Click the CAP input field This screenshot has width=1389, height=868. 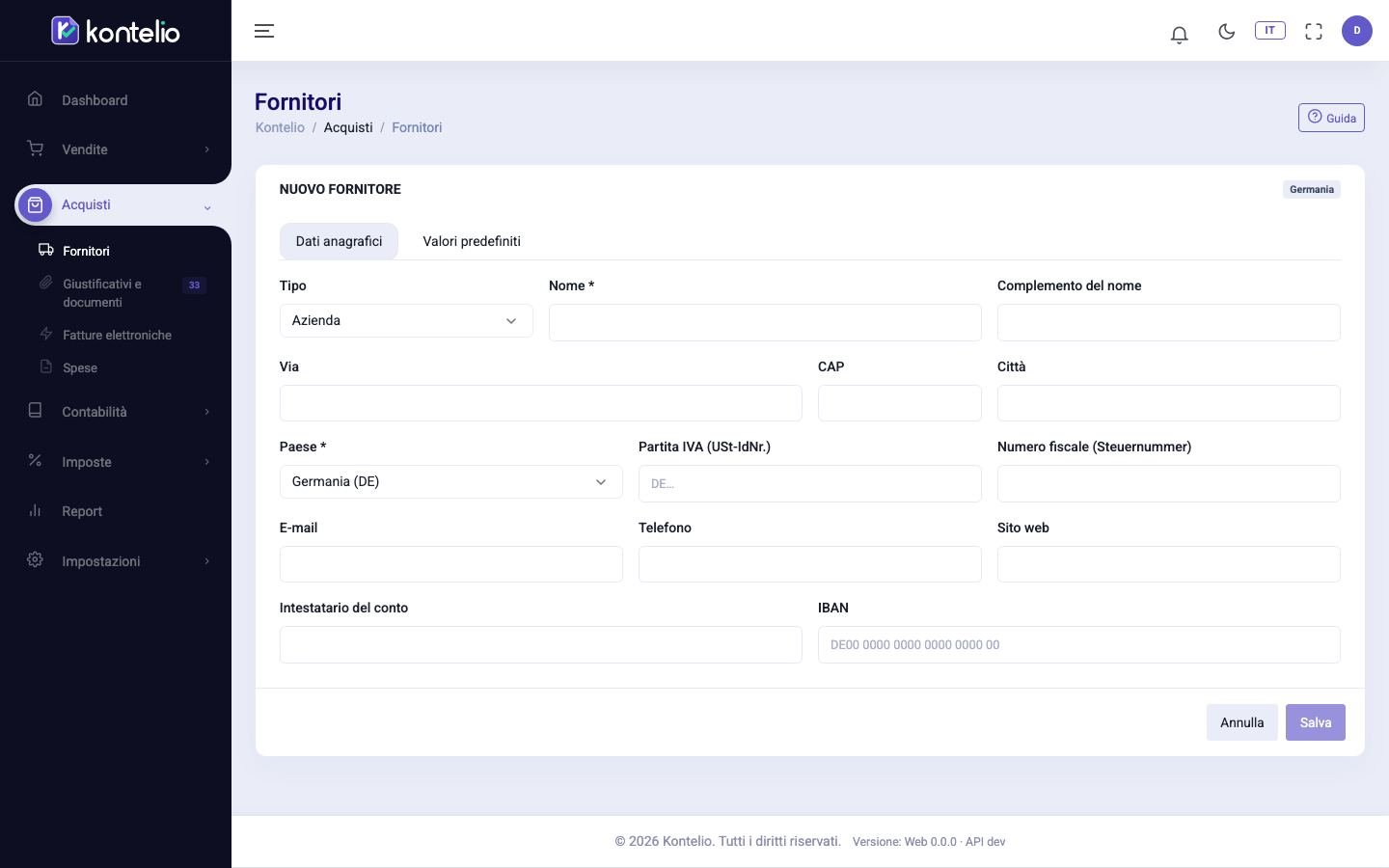tap(899, 403)
